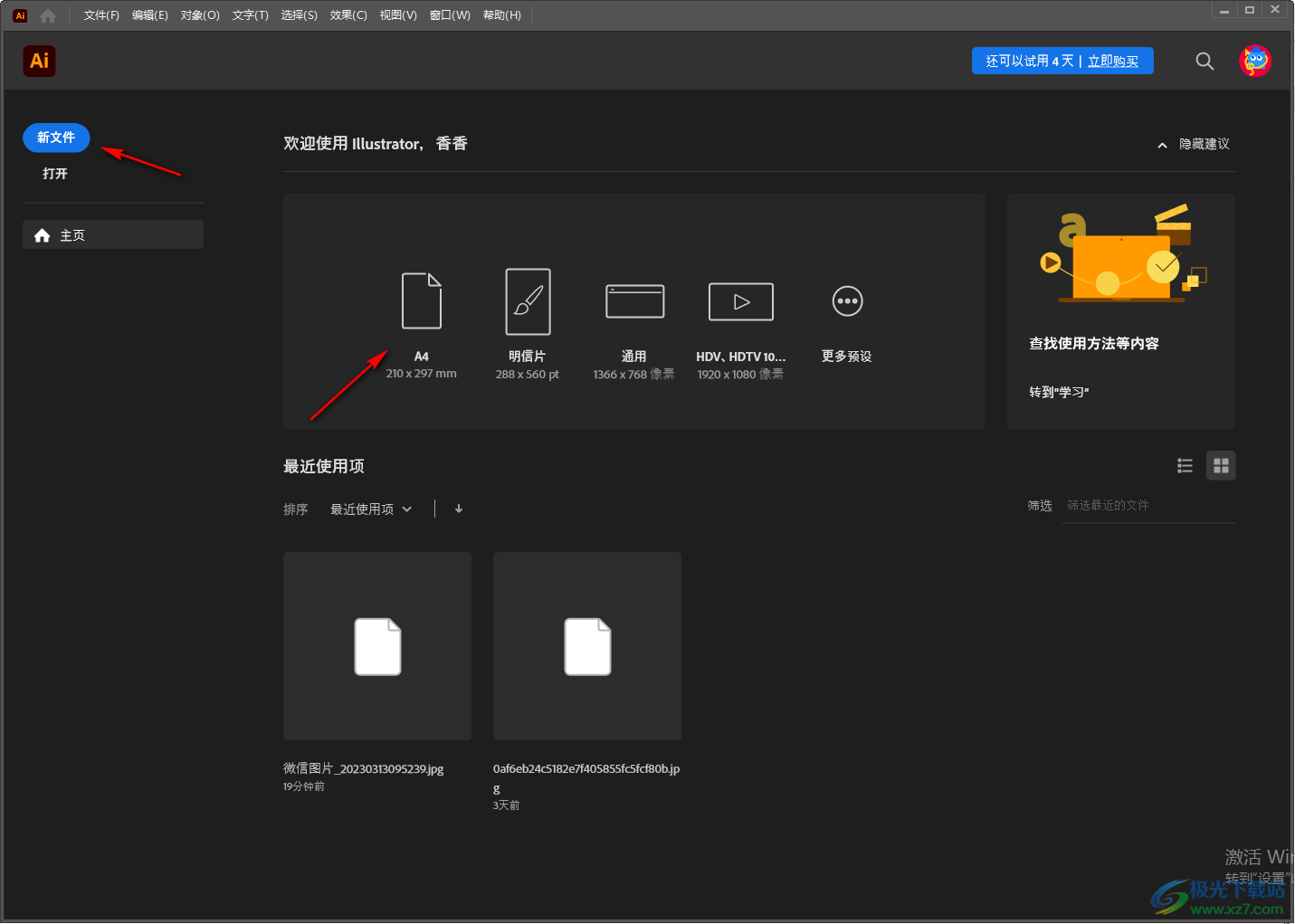Image resolution: width=1295 pixels, height=924 pixels.
Task: Select the 通用 web preset icon
Action: coord(635,301)
